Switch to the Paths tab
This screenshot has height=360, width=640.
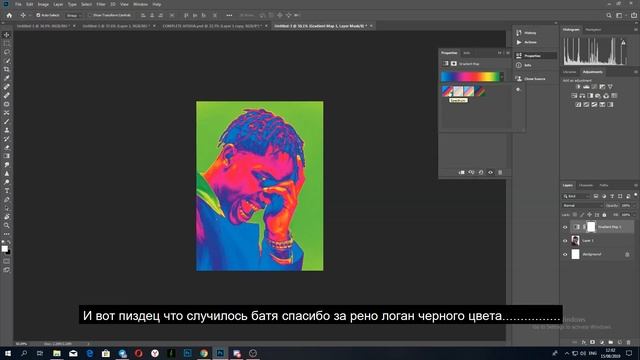pos(604,185)
